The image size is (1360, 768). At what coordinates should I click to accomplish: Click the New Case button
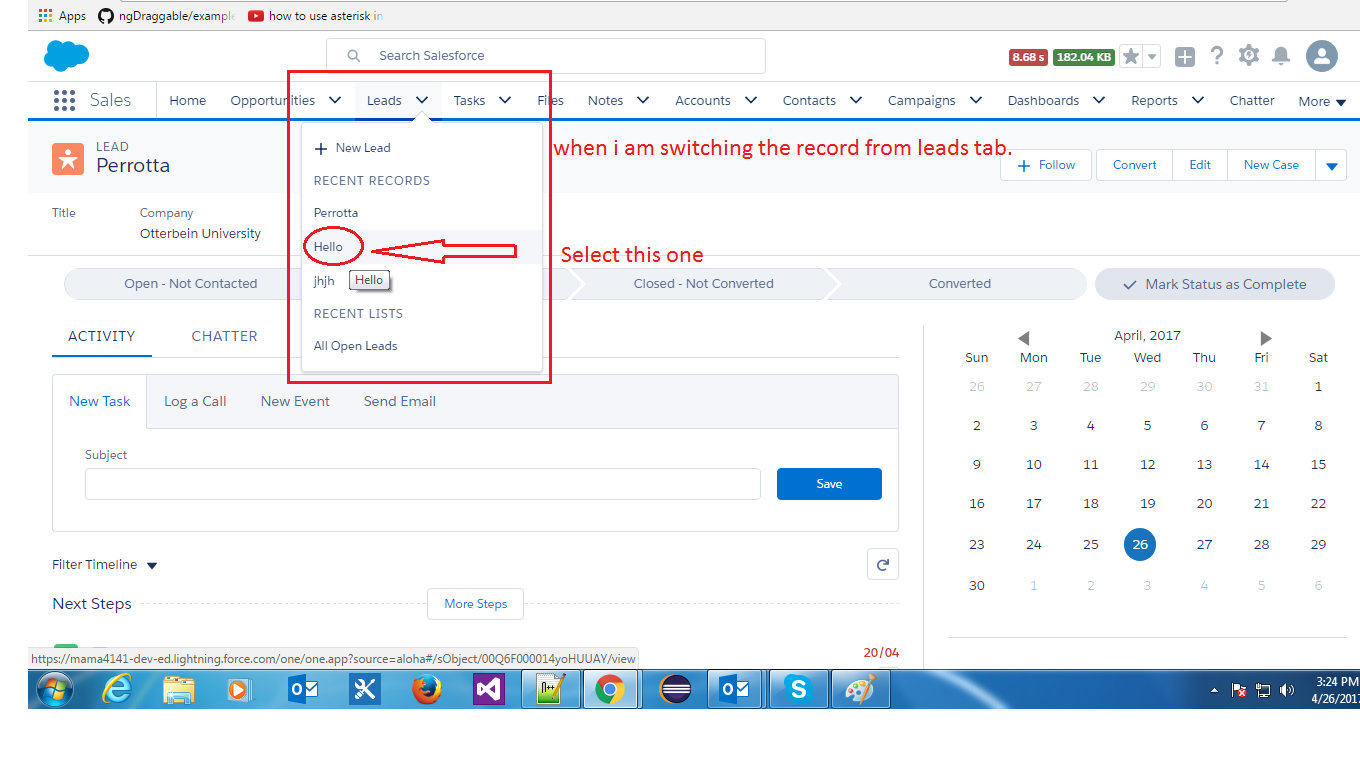click(x=1272, y=166)
